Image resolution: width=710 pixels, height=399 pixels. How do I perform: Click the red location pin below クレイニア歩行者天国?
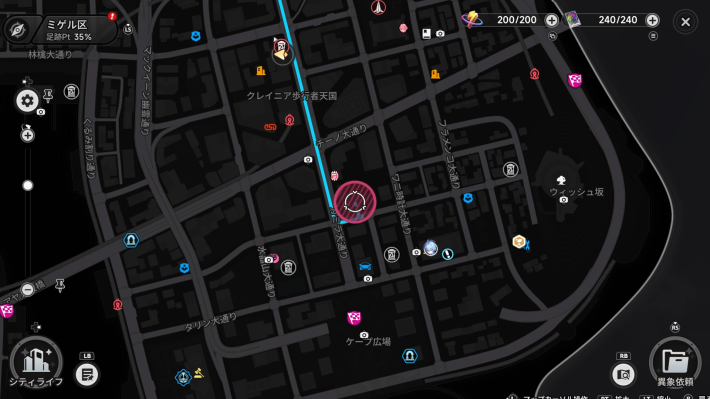click(x=289, y=120)
